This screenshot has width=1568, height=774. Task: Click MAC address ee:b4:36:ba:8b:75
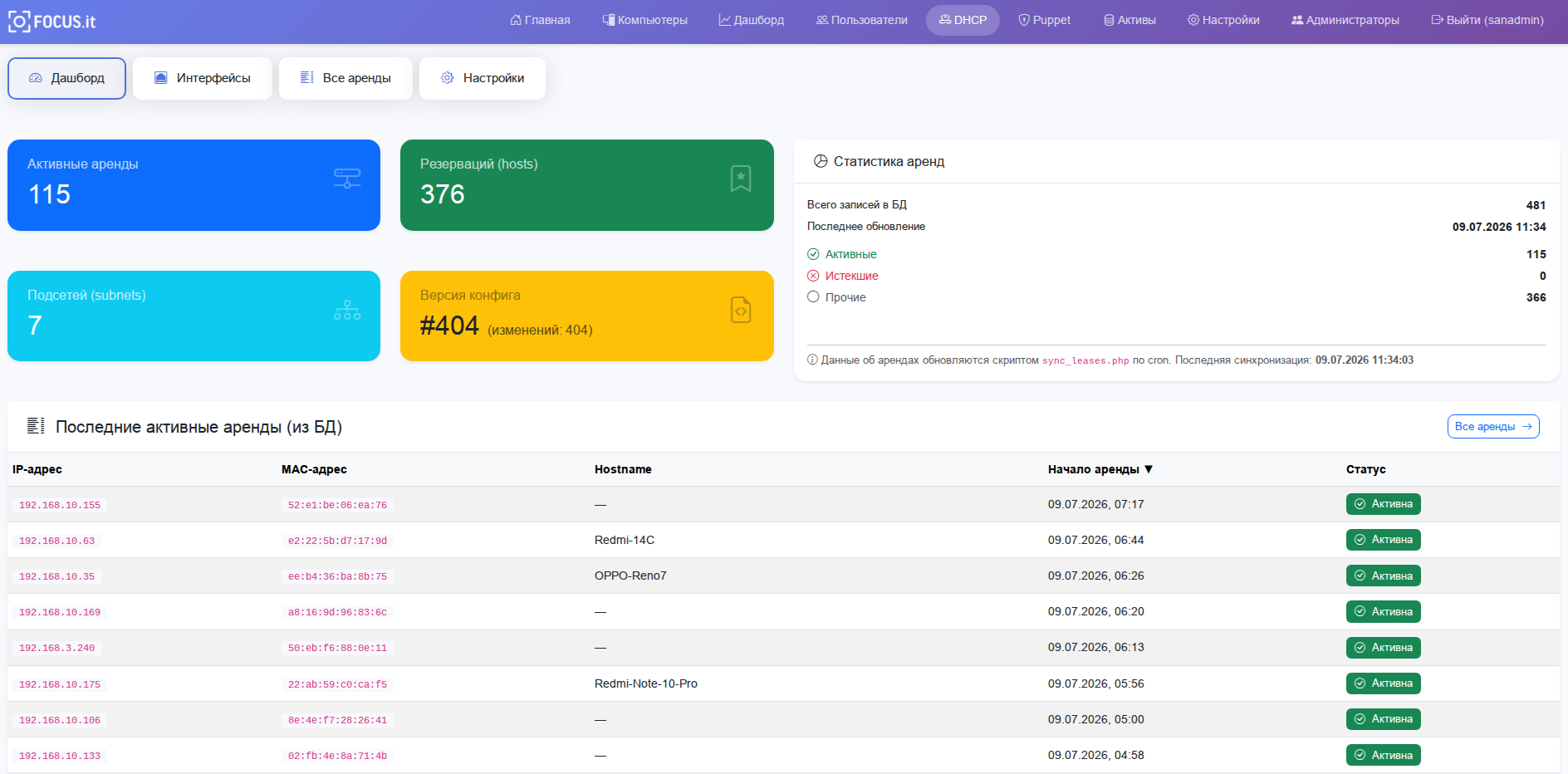337,576
